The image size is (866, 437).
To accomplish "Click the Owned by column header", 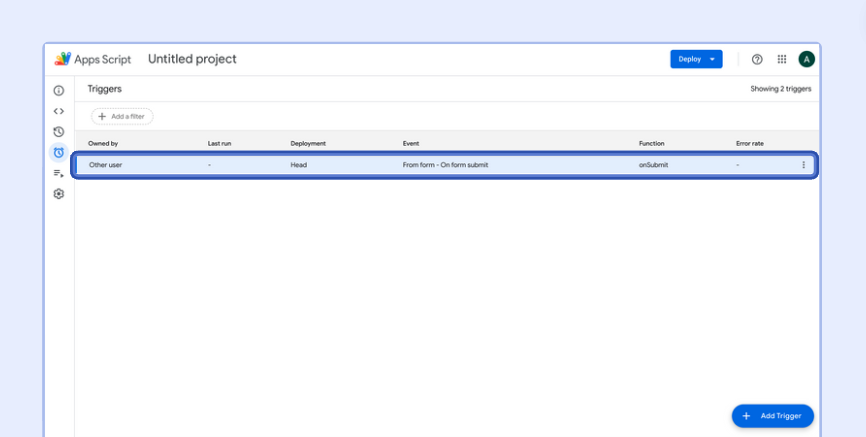I will 103,144.
